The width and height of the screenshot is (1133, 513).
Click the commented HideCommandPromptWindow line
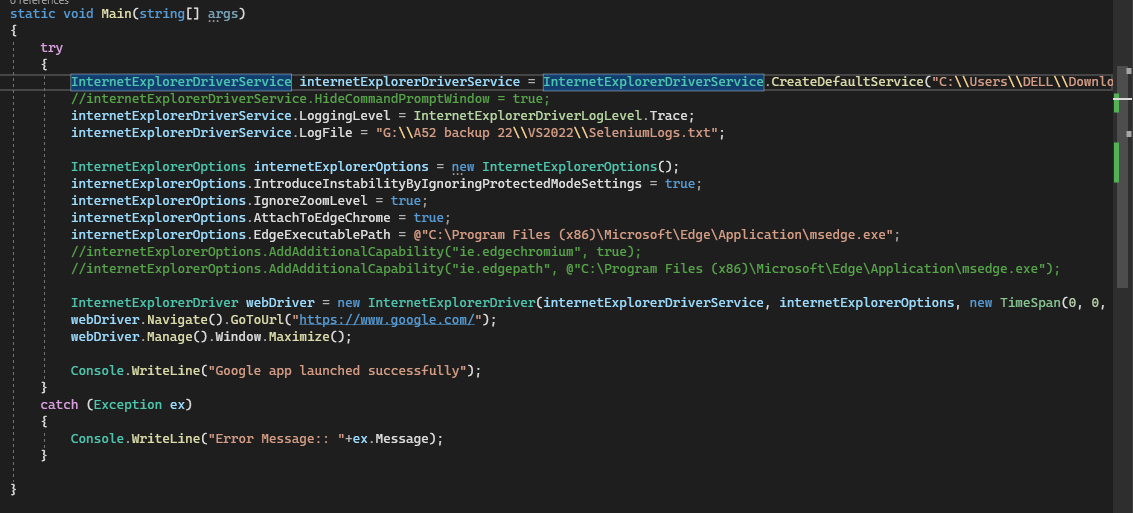tap(311, 99)
